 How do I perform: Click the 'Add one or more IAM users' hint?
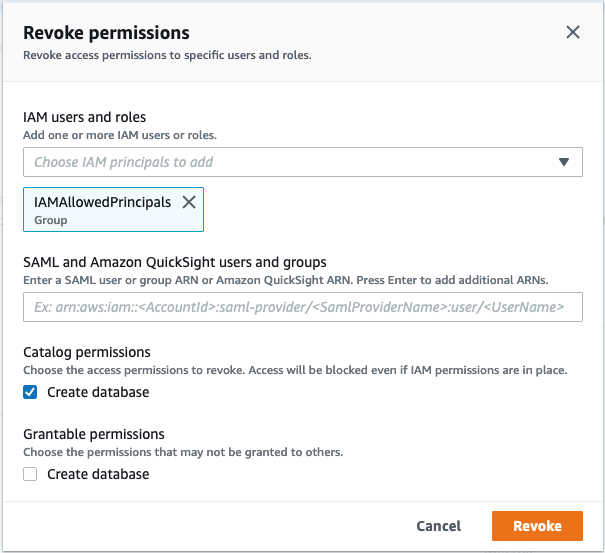(119, 135)
